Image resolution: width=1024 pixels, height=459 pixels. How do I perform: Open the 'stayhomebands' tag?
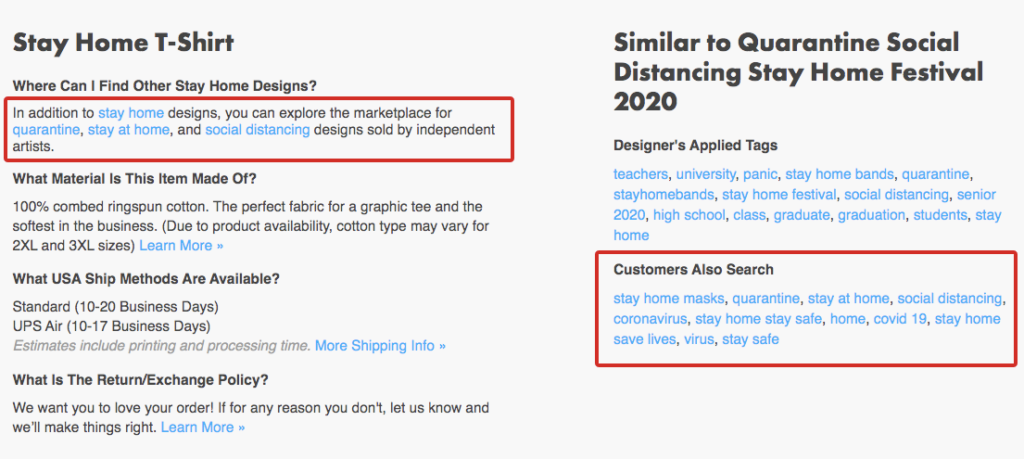(664, 195)
